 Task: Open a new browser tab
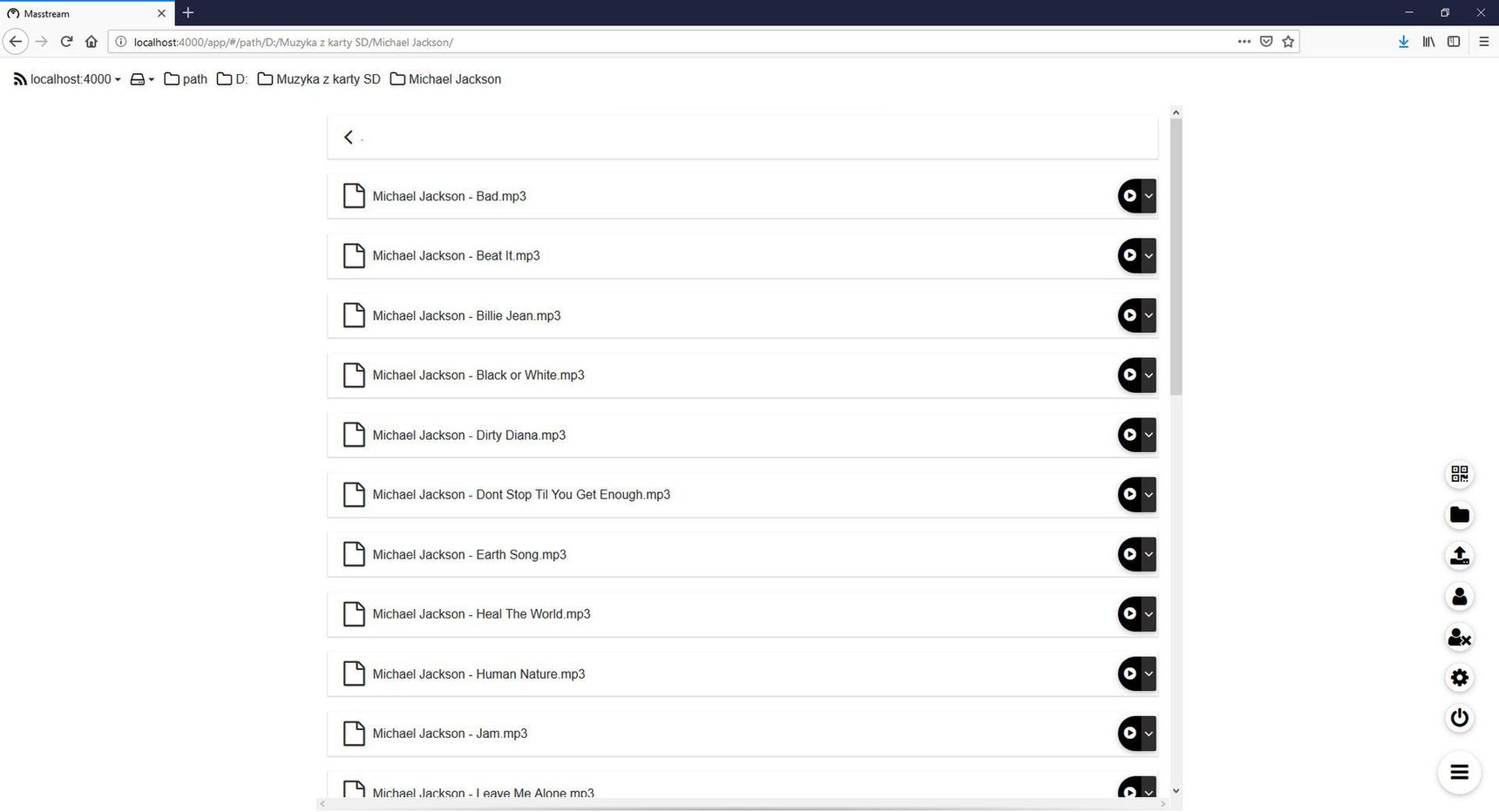[x=188, y=12]
